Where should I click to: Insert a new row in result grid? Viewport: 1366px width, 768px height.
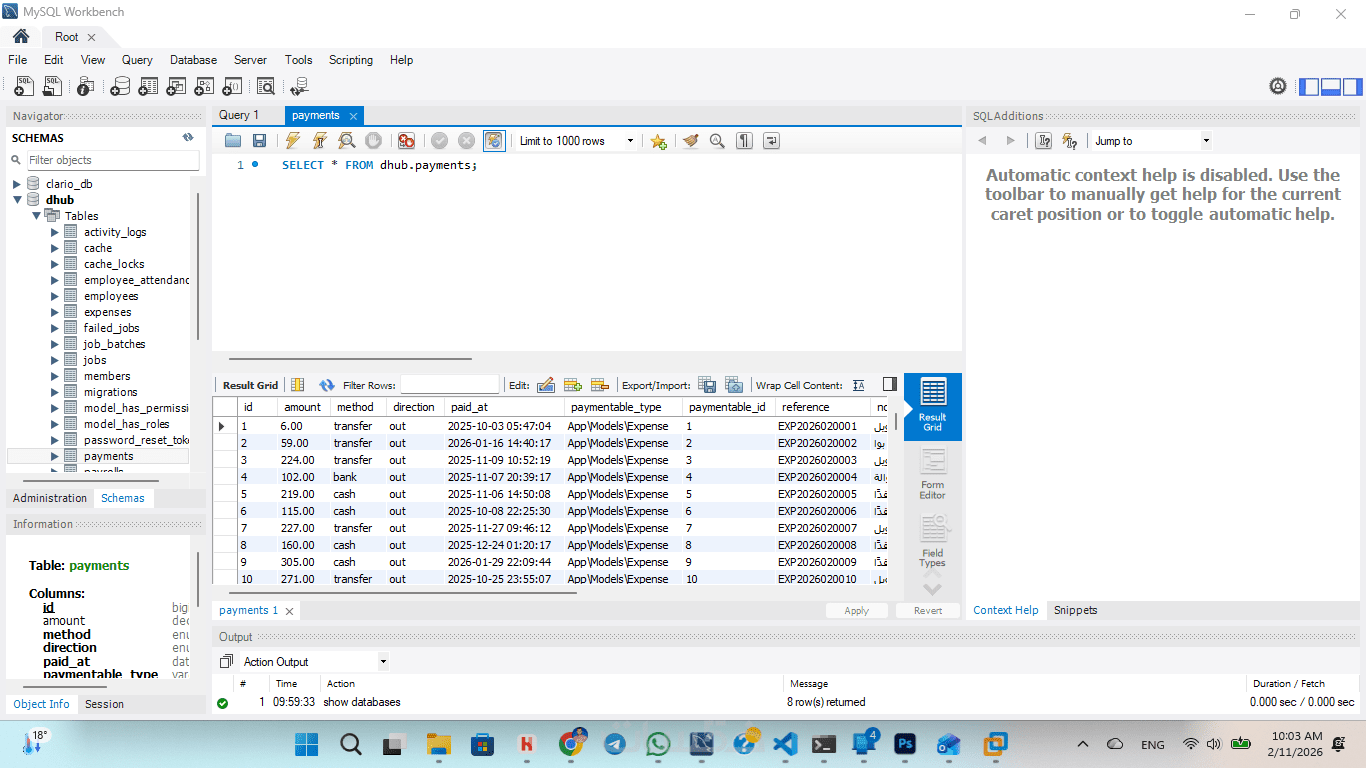coord(573,385)
